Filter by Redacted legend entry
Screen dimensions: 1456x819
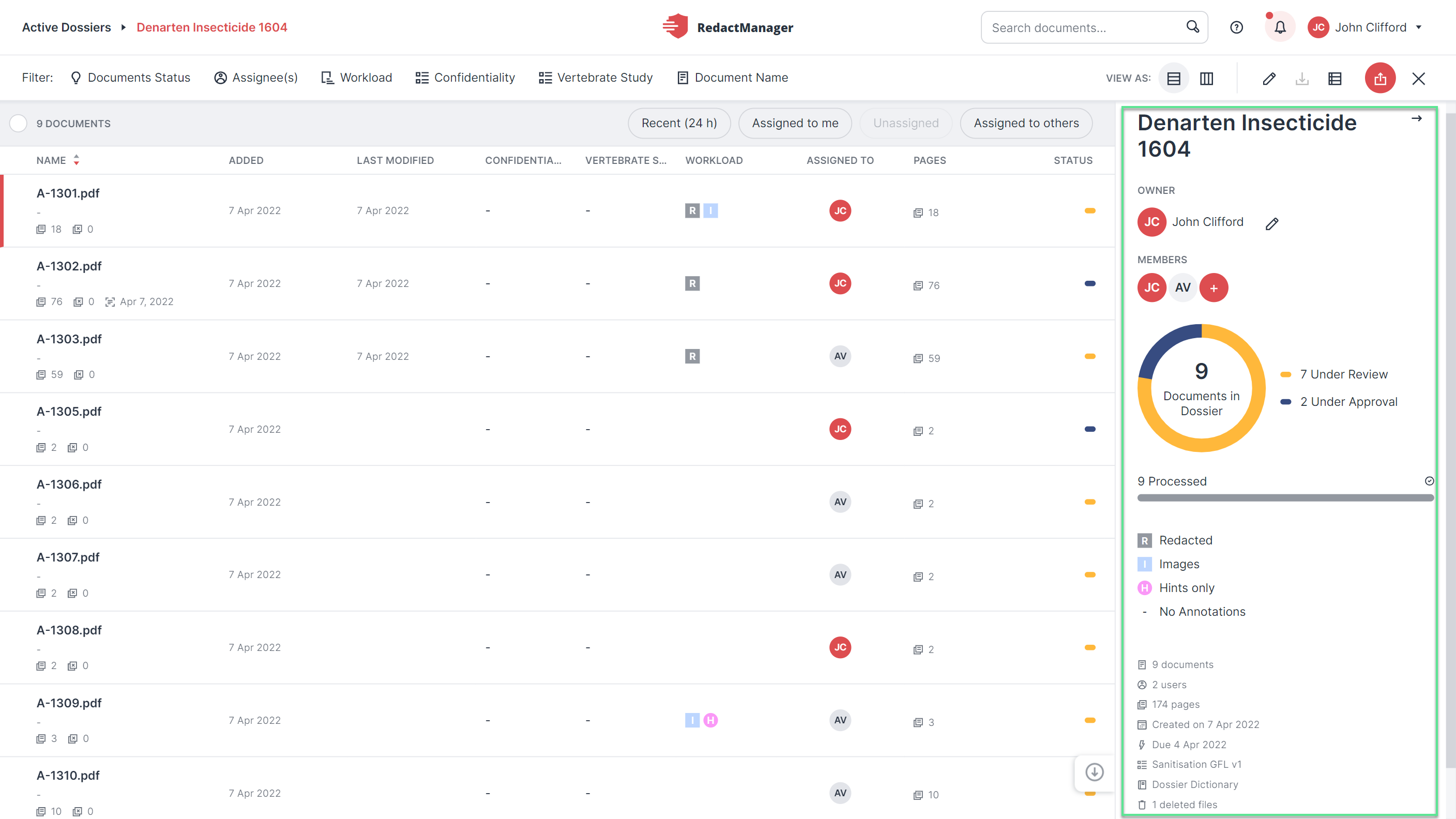click(x=1175, y=540)
